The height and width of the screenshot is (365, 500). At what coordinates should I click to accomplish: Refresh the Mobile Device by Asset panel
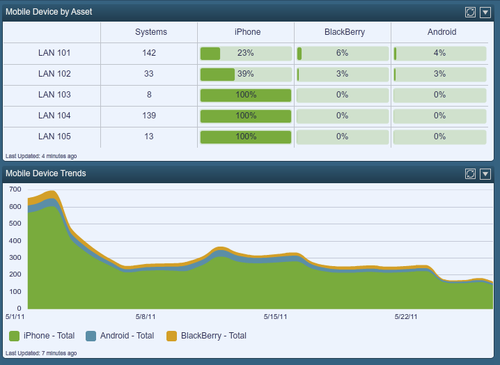point(470,12)
